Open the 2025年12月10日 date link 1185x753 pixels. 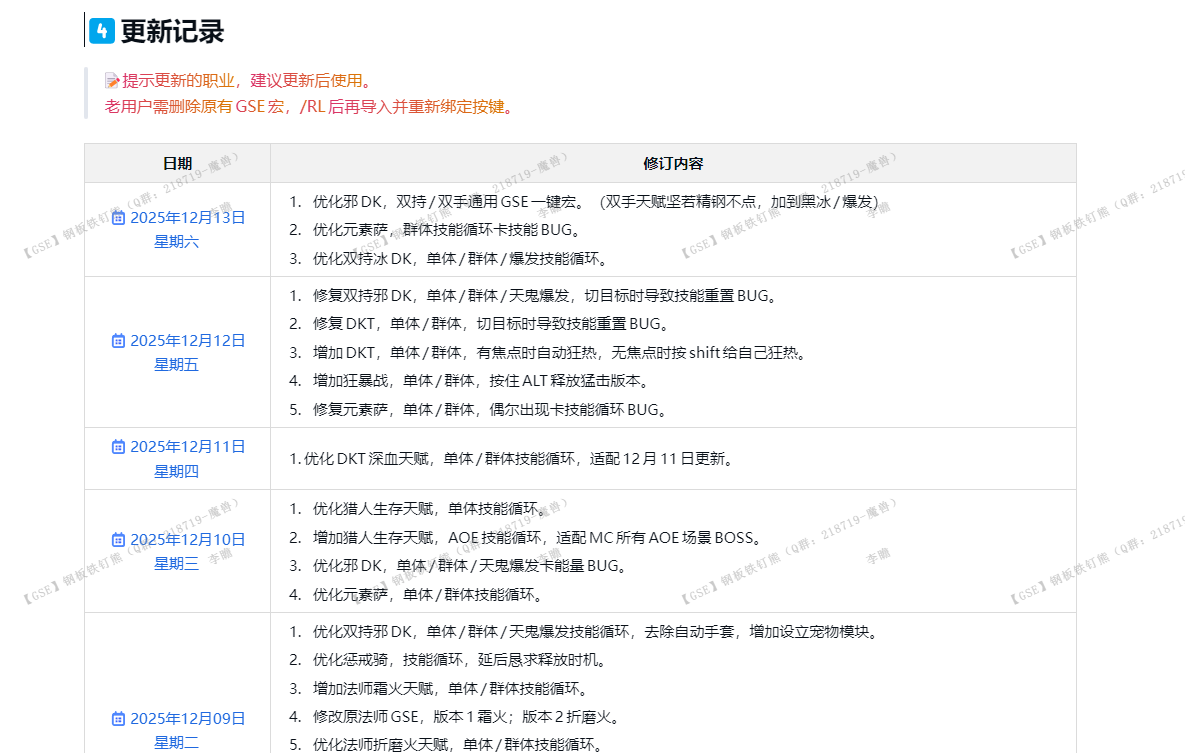tap(188, 539)
